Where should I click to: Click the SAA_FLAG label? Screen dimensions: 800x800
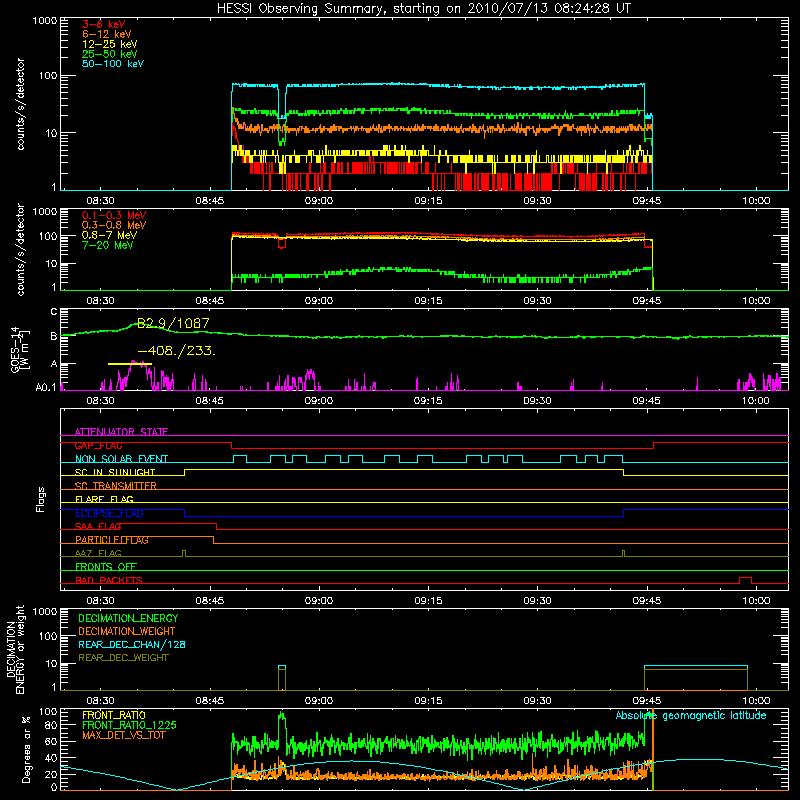pos(98,526)
